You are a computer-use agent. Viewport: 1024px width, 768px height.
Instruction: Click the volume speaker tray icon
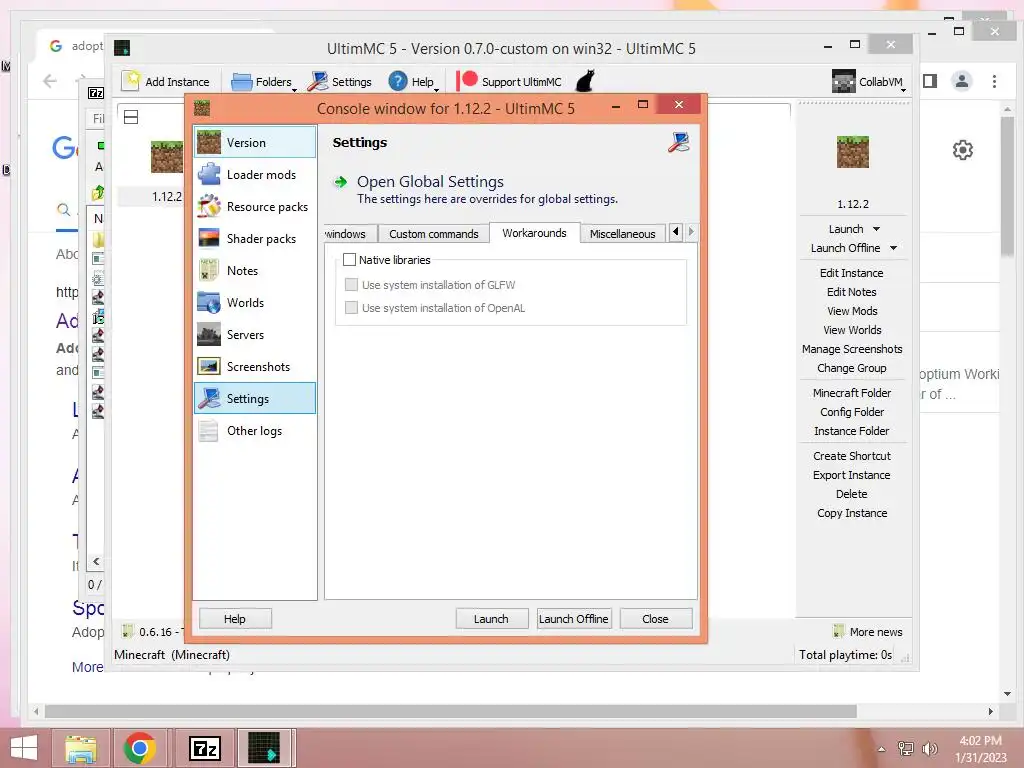point(930,748)
